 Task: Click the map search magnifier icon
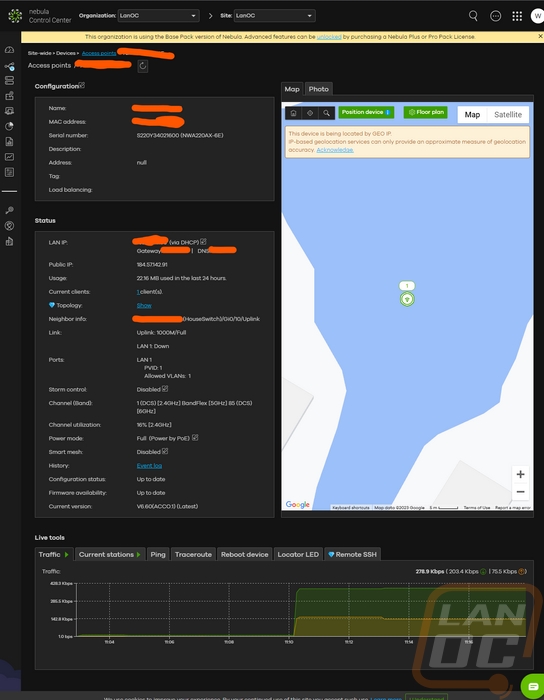[x=327, y=113]
